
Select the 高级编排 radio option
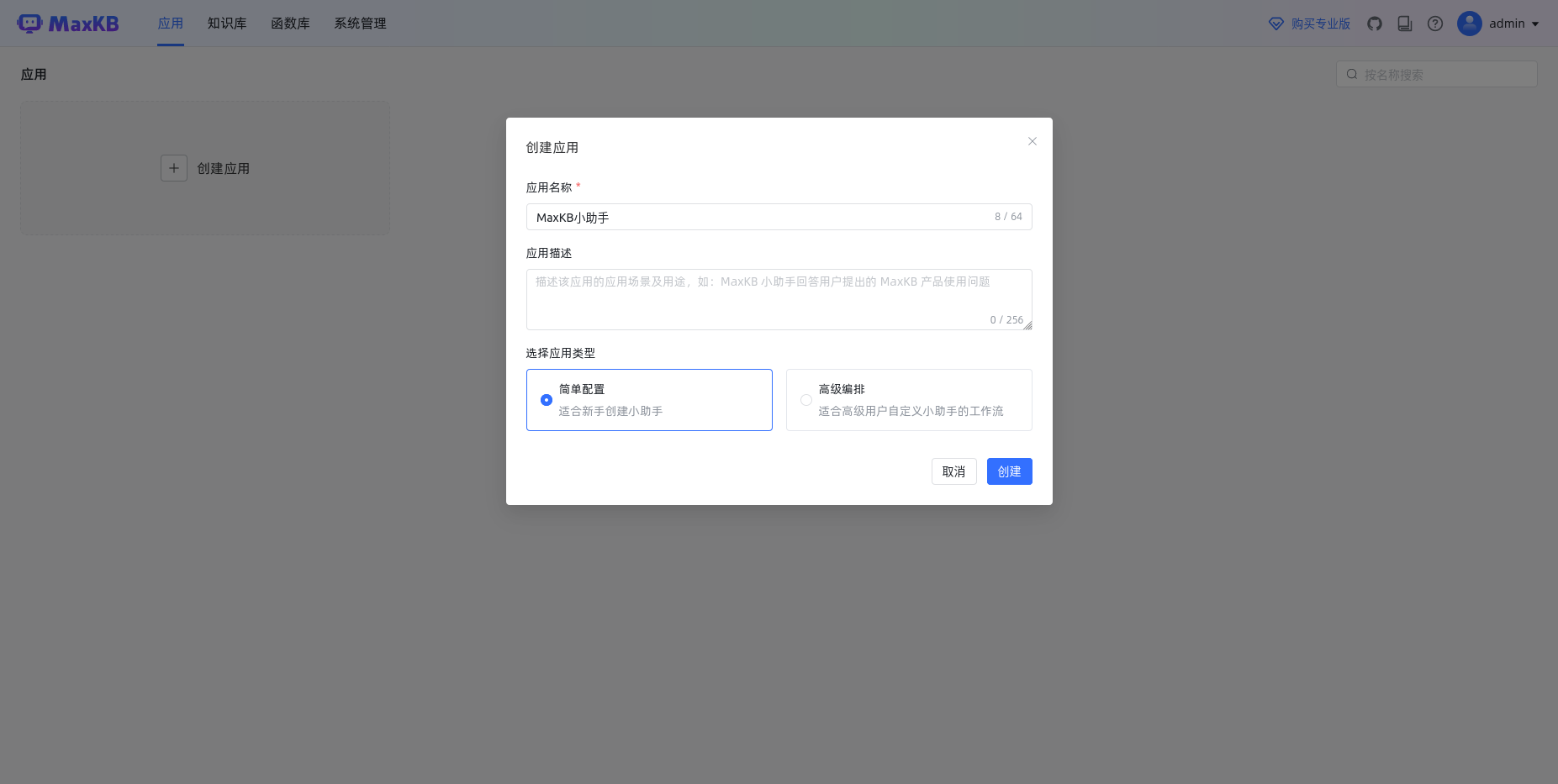[x=806, y=400]
